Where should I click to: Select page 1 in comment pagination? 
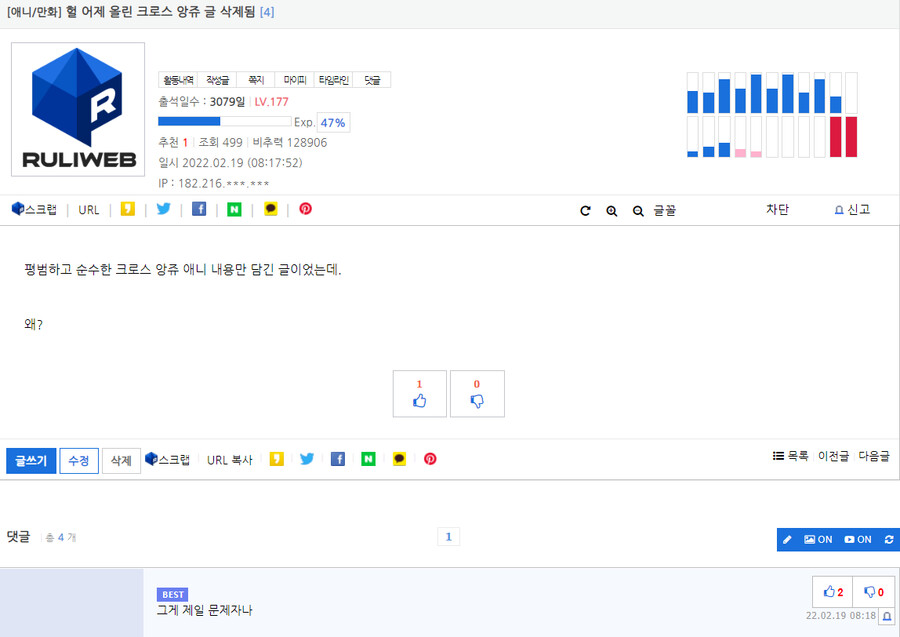pos(449,536)
